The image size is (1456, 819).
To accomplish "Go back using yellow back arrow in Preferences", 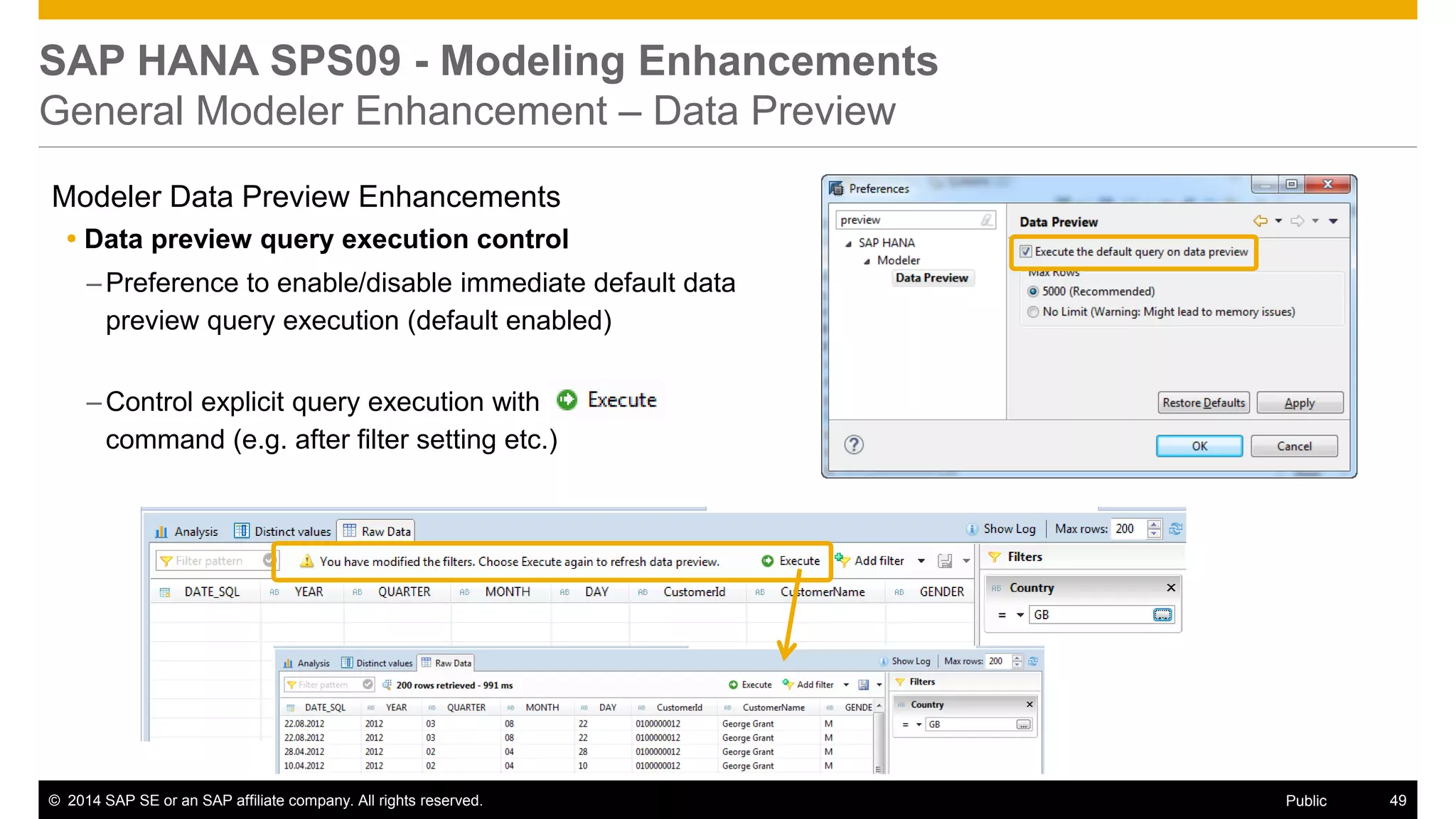I will (x=1260, y=221).
